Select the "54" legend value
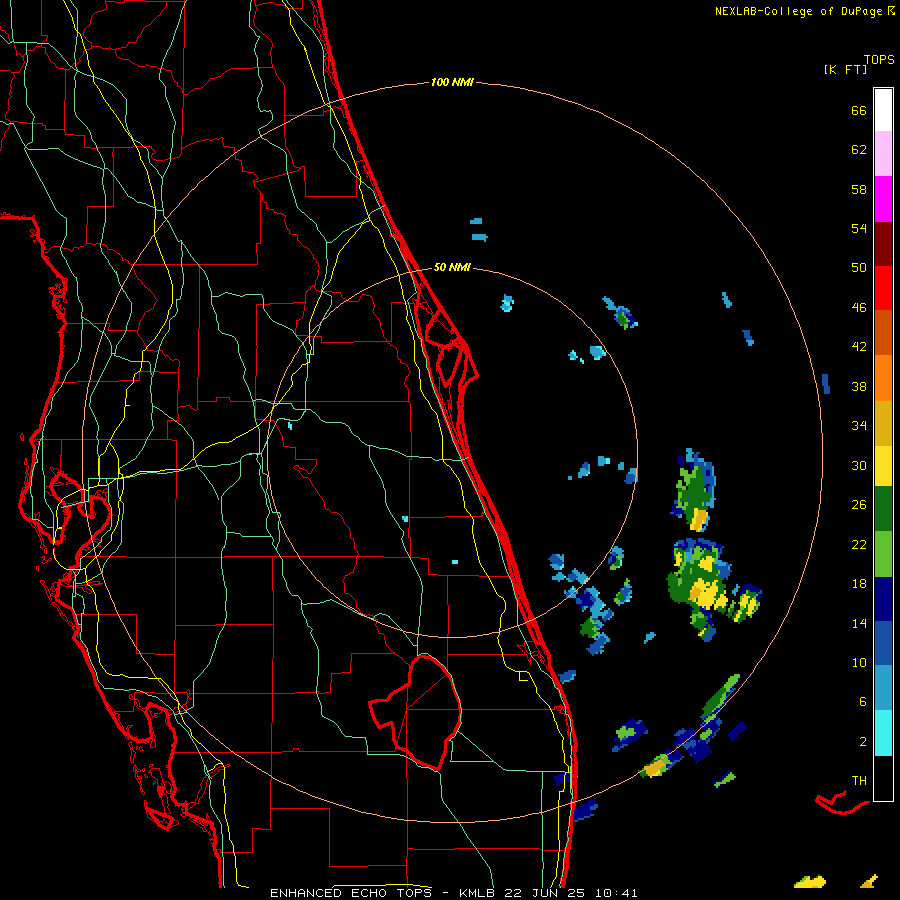The width and height of the screenshot is (900, 900). (859, 228)
